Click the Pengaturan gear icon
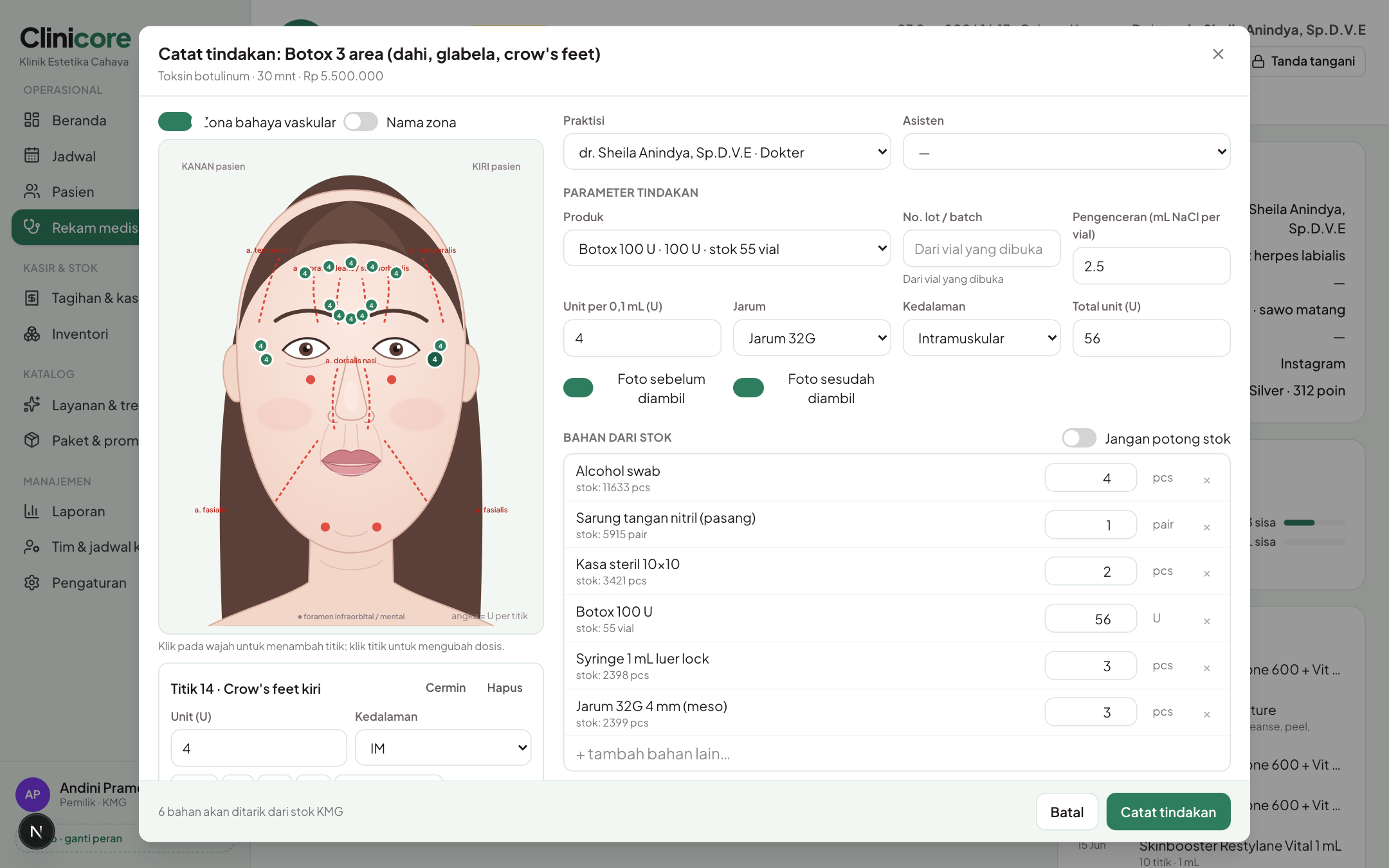 [32, 583]
